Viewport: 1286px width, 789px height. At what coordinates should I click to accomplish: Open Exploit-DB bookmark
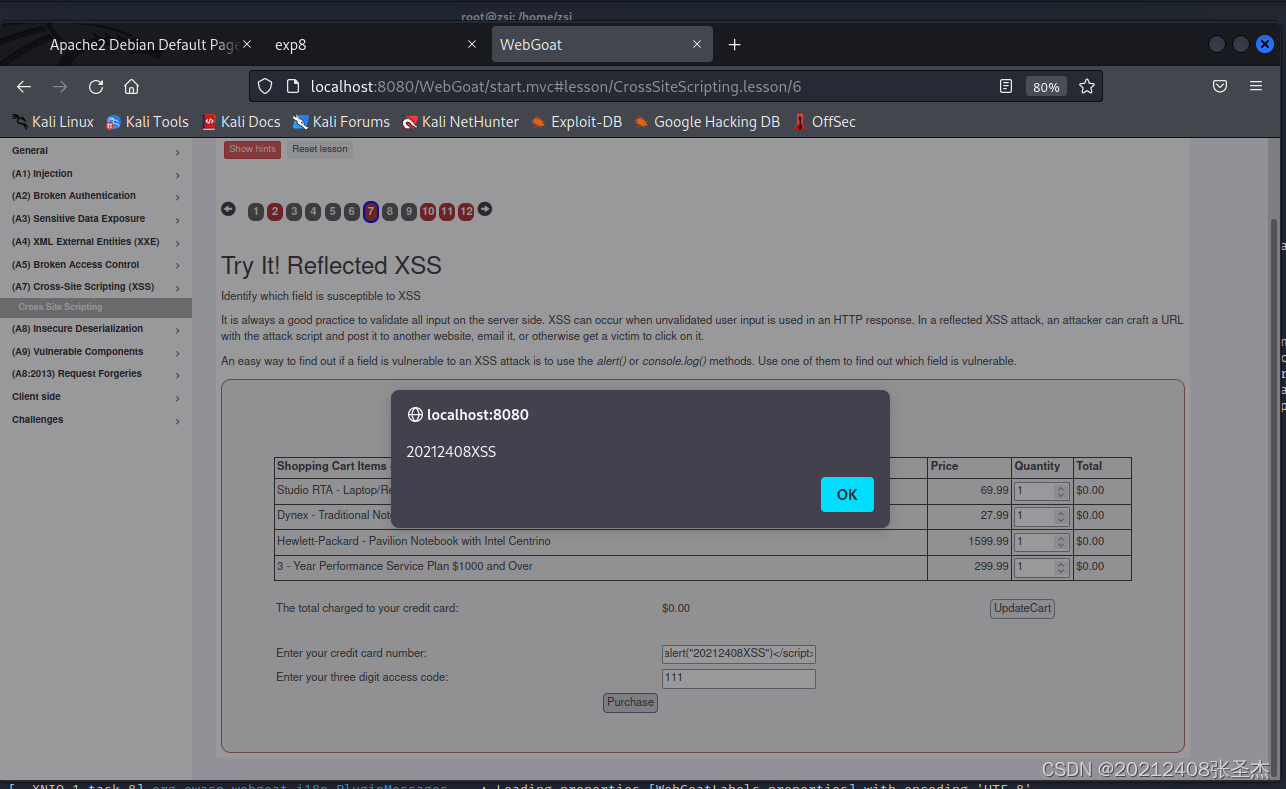[576, 122]
